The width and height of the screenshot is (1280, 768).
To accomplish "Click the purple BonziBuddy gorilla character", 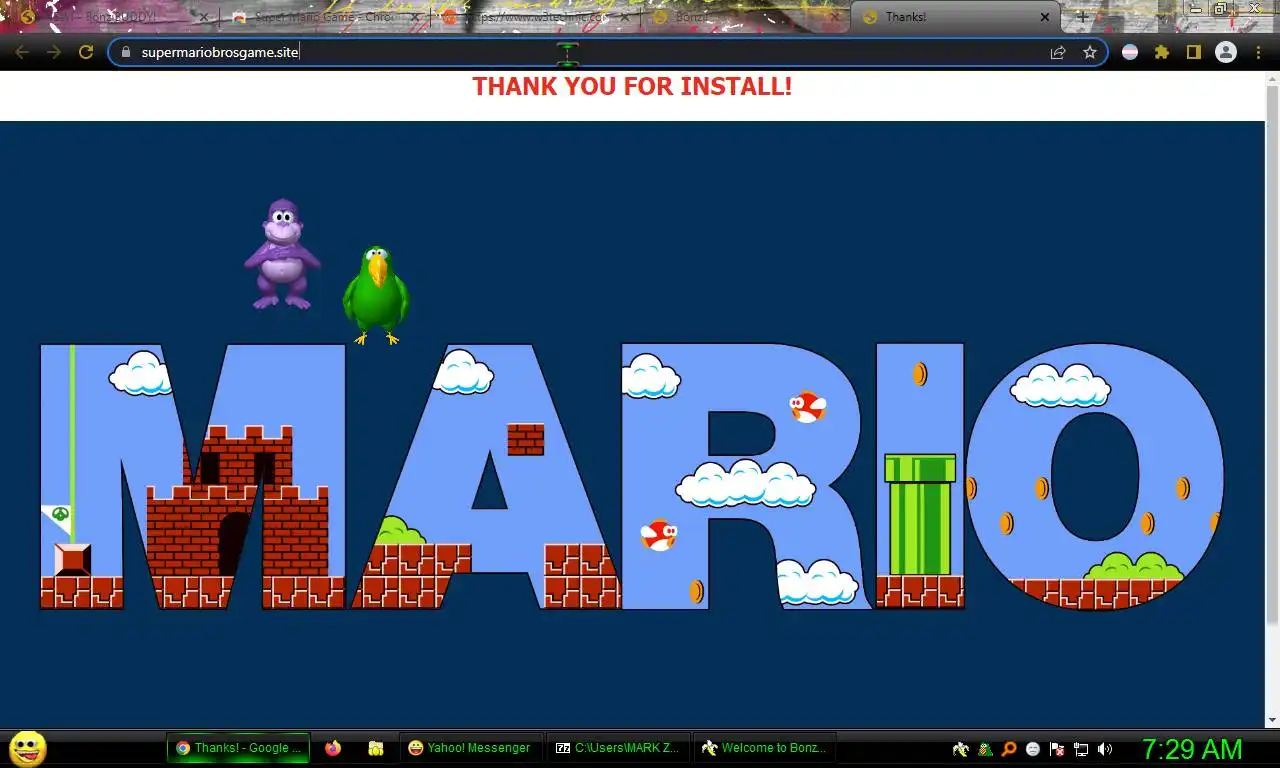I will 282,254.
